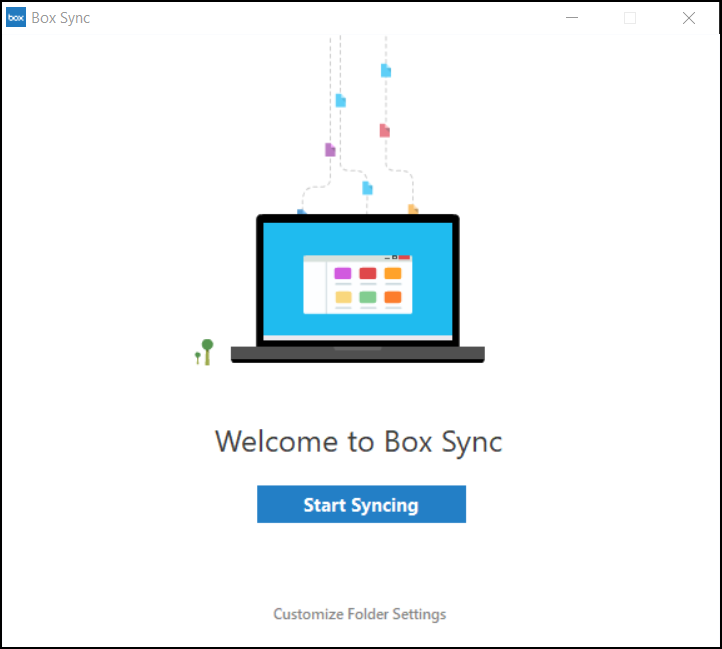Minimize the Box Sync window

coord(572,18)
